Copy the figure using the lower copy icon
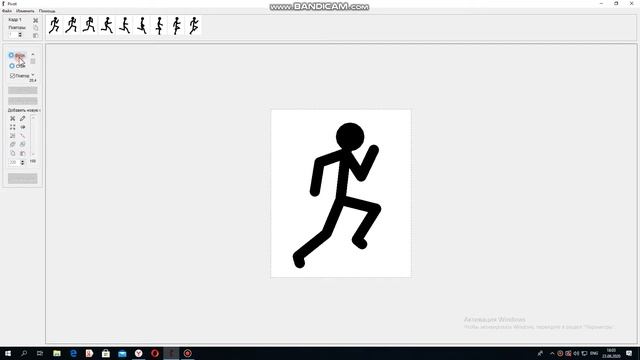 tap(13, 153)
